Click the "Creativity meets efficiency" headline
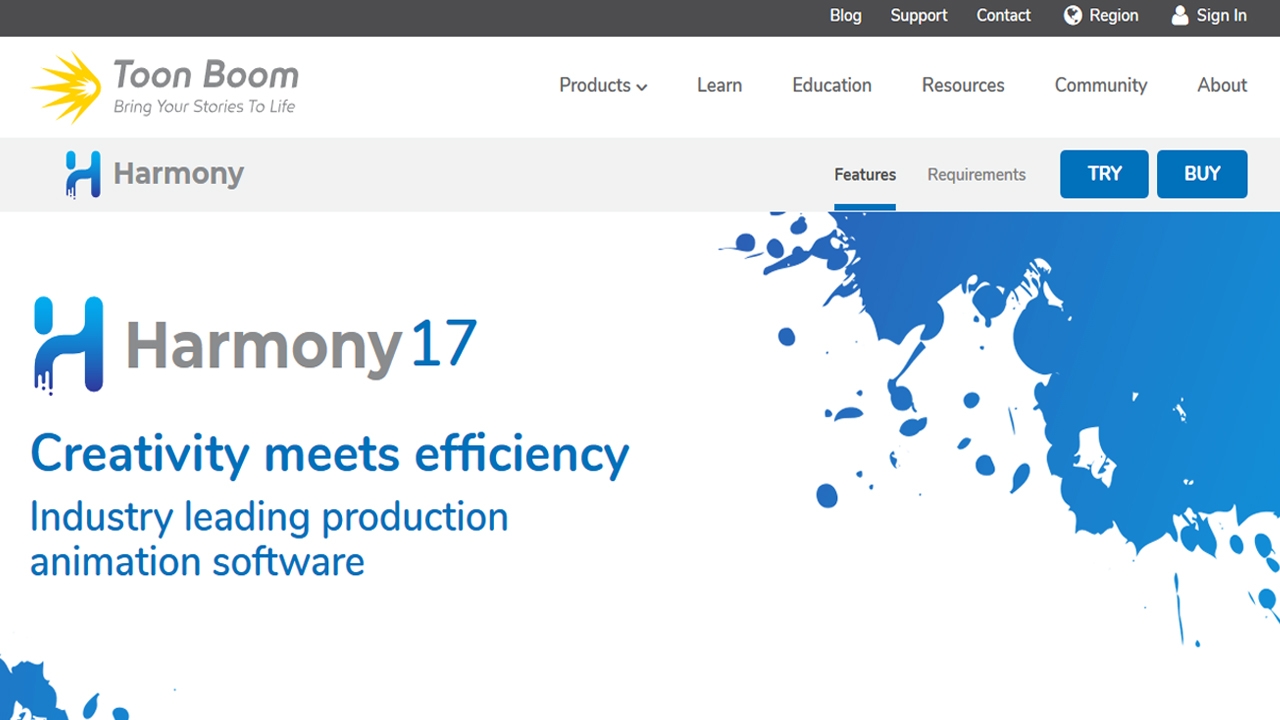The height and width of the screenshot is (720, 1280). pos(330,454)
